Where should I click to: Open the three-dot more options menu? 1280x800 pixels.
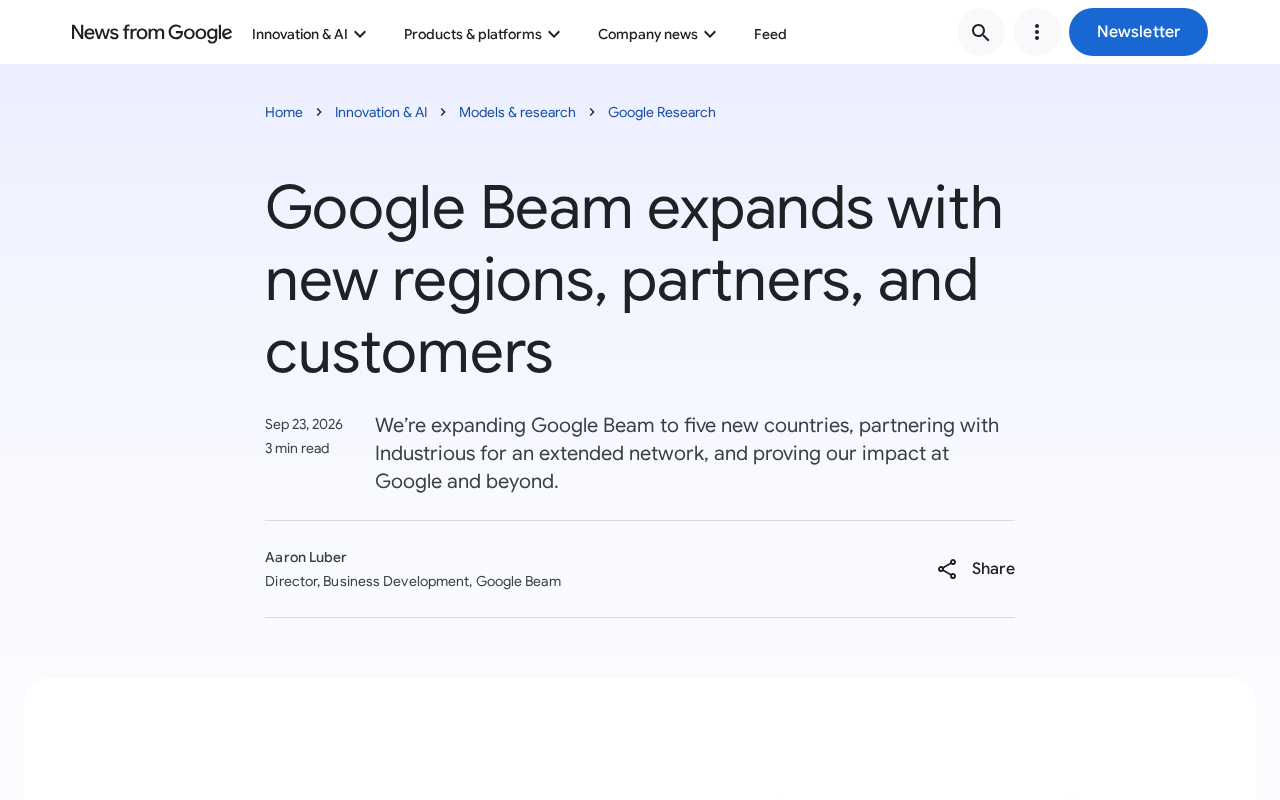coord(1037,32)
